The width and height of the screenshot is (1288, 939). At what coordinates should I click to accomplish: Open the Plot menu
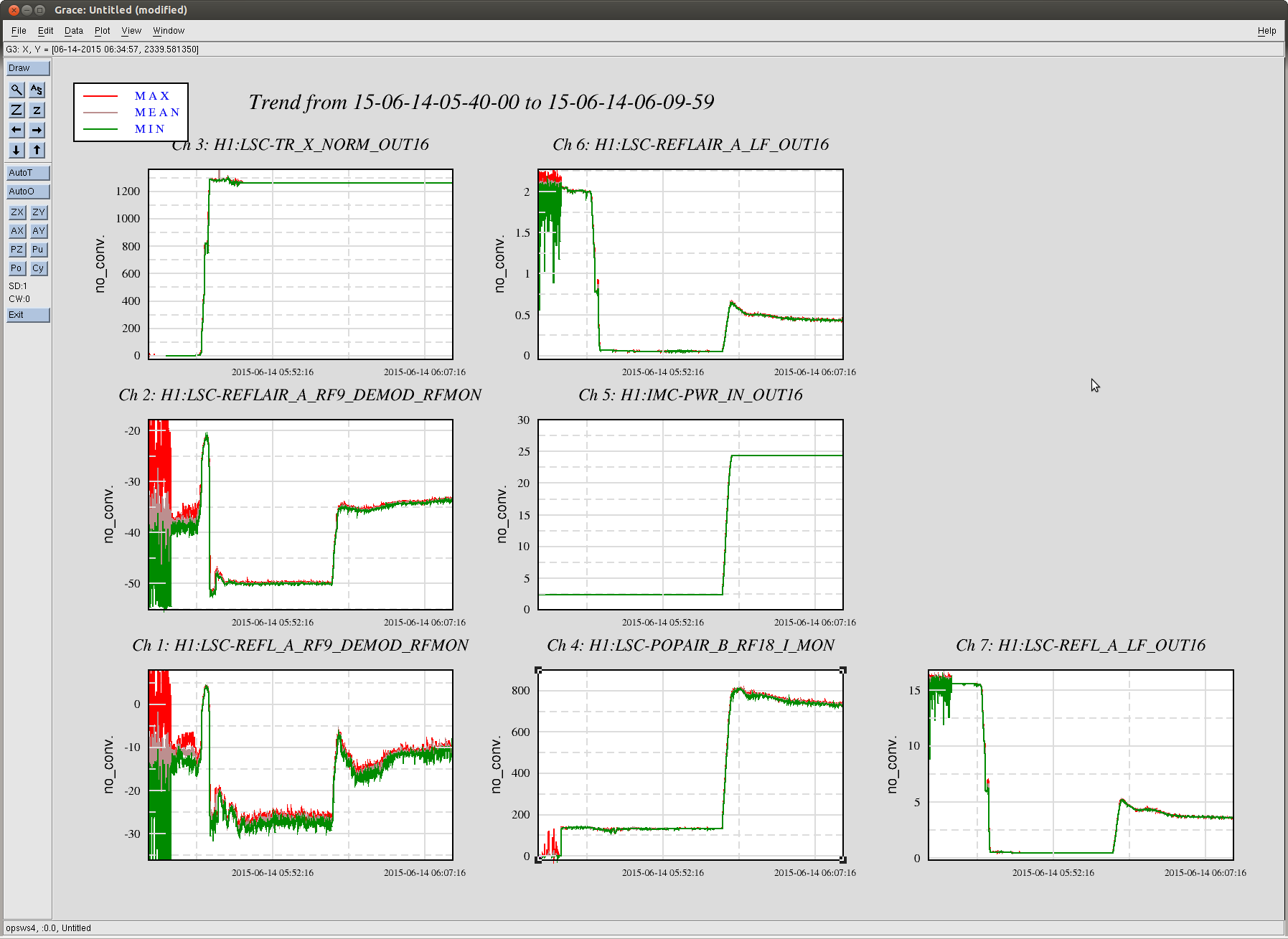(102, 31)
